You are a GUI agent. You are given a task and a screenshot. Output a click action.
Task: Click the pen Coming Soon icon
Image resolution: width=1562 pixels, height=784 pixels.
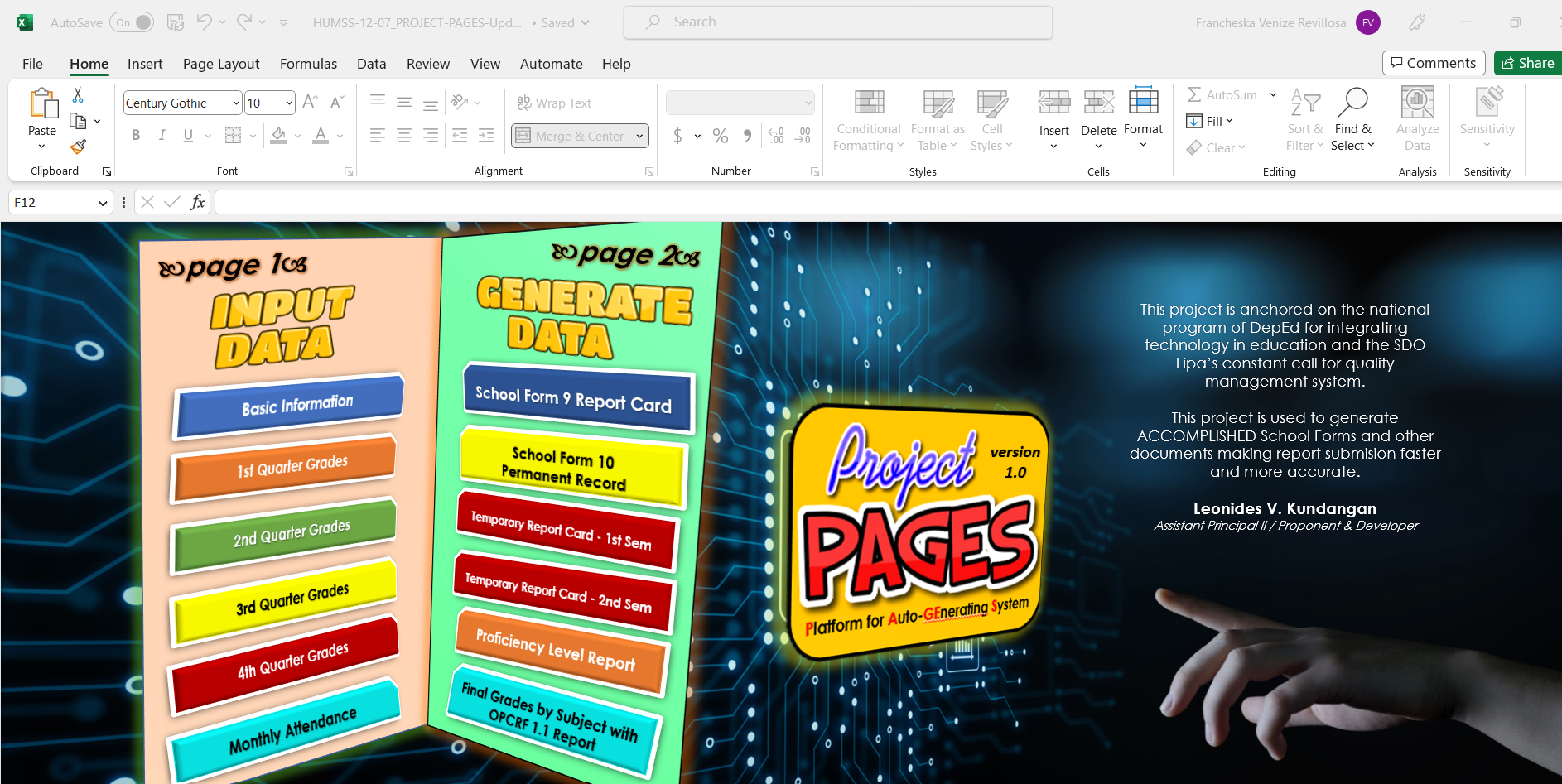1418,22
